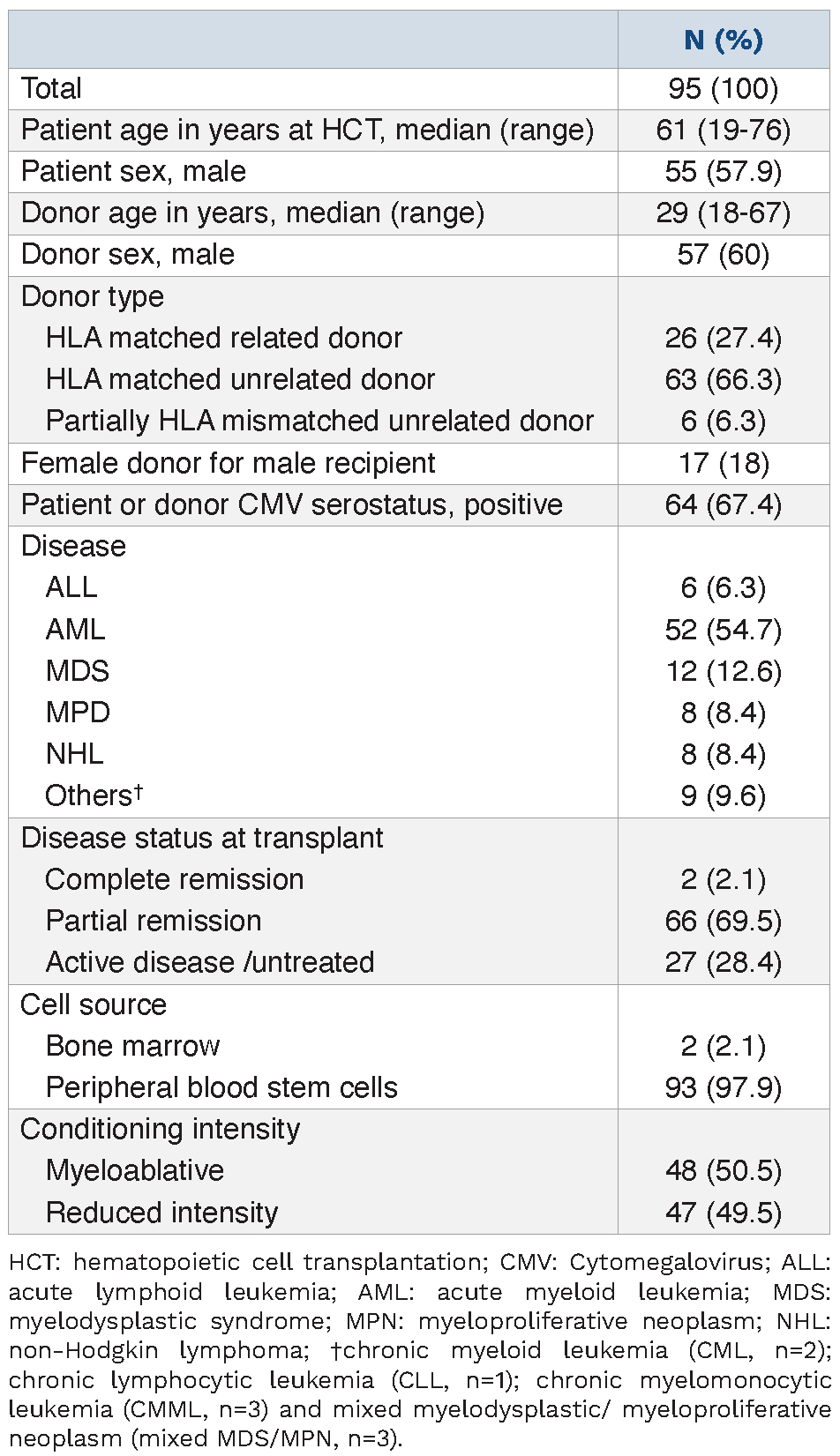
Task: Click the "93 (97.9)" peripheral blood value
Action: 723,1087
